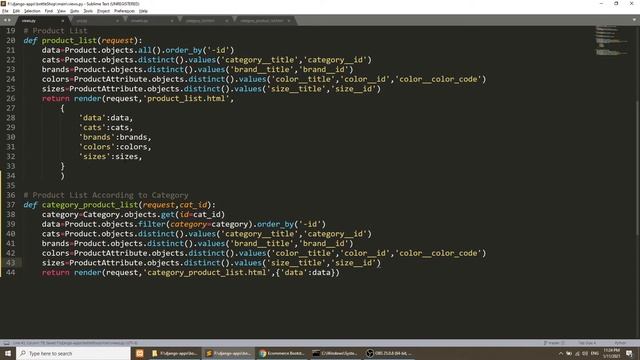The image size is (640, 360).
Task: Open the File Explorer django-apps taskbar window
Action: (x=174, y=353)
